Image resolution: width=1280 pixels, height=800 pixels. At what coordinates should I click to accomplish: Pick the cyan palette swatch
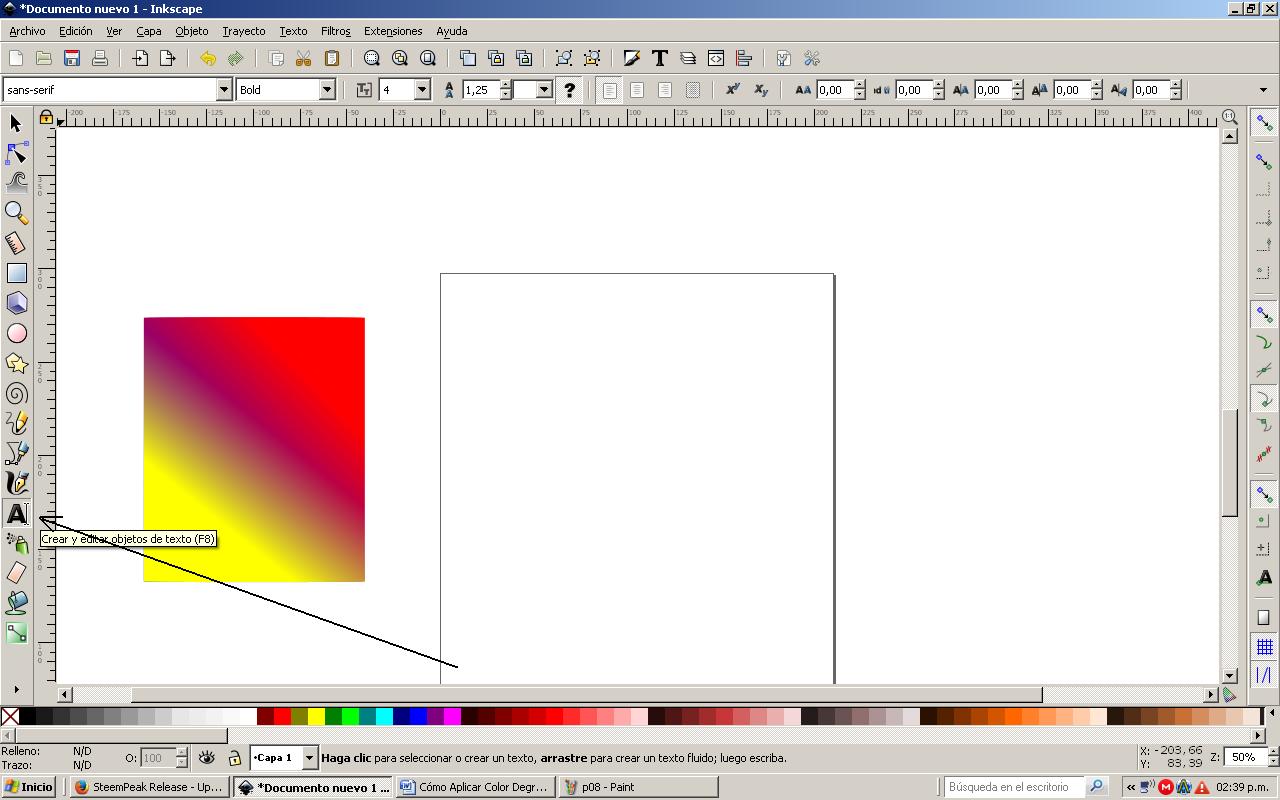384,716
